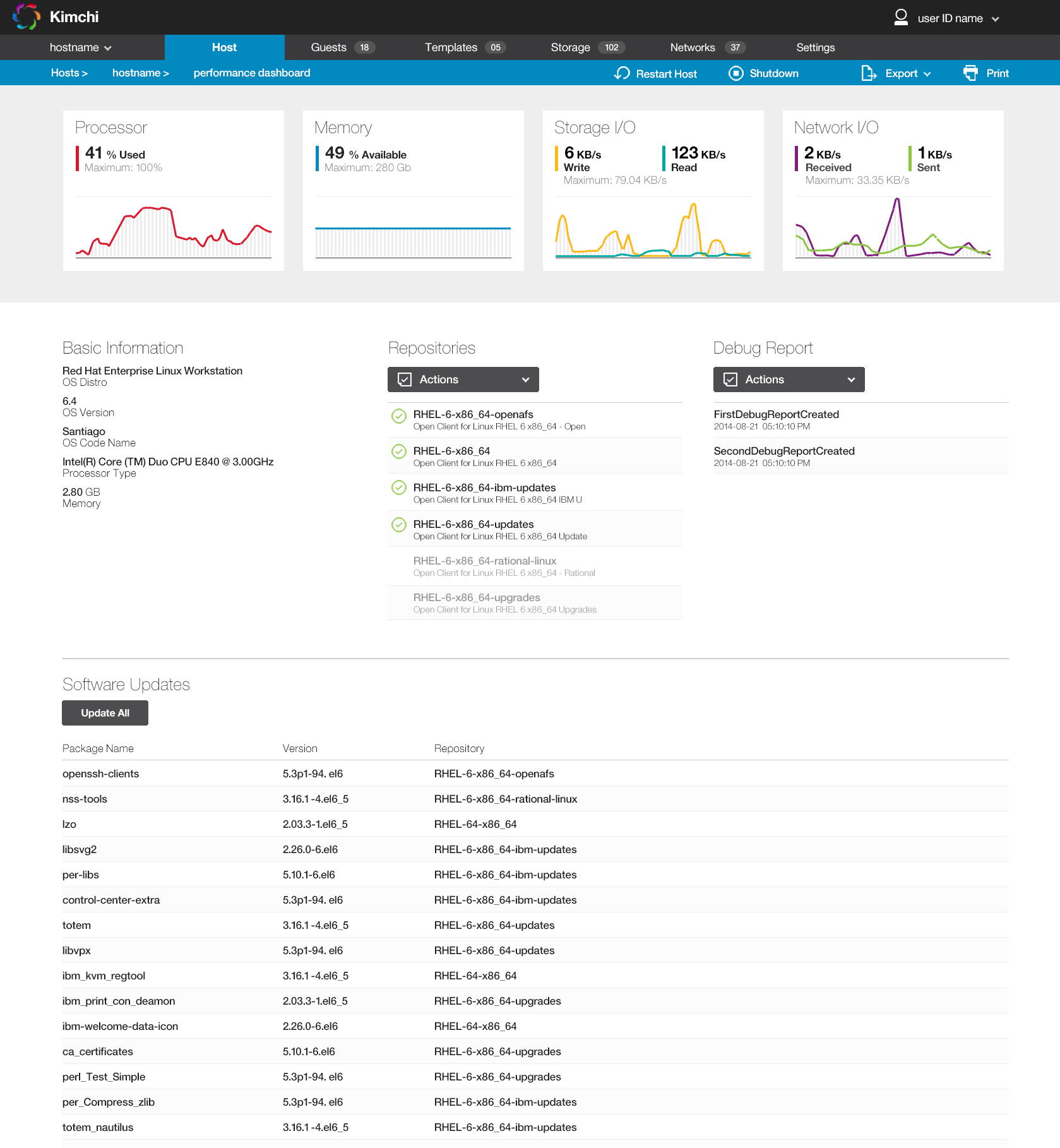
Task: Click the Restart Host circular arrow icon
Action: click(x=622, y=73)
